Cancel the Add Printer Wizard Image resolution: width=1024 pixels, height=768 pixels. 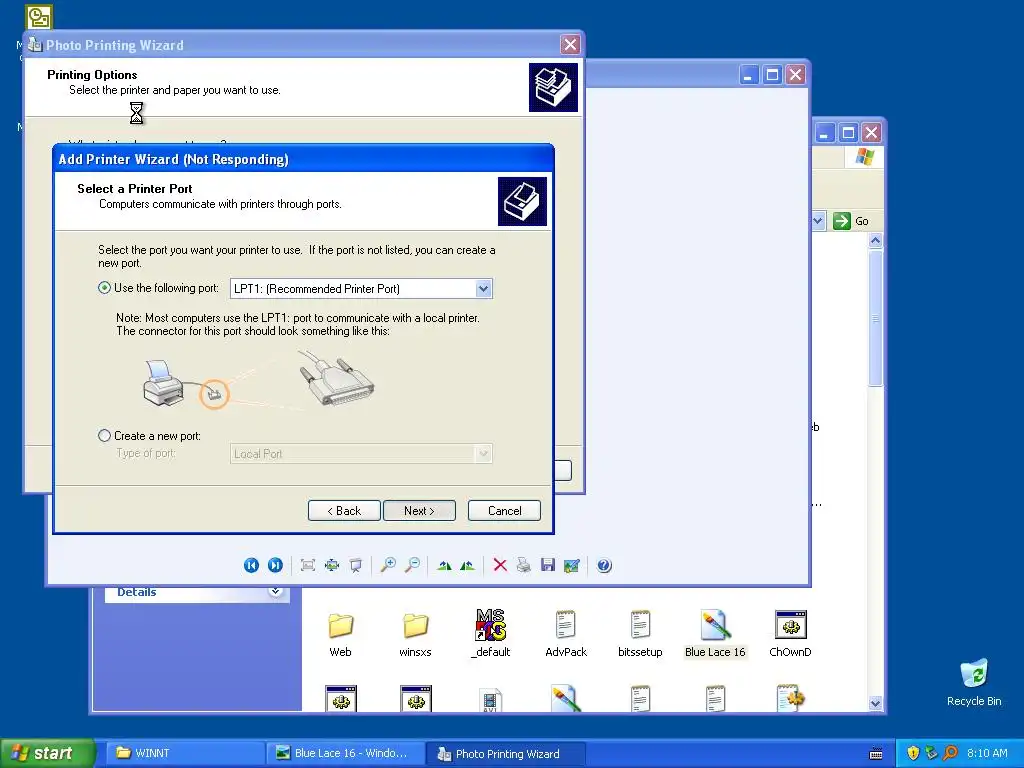click(504, 511)
